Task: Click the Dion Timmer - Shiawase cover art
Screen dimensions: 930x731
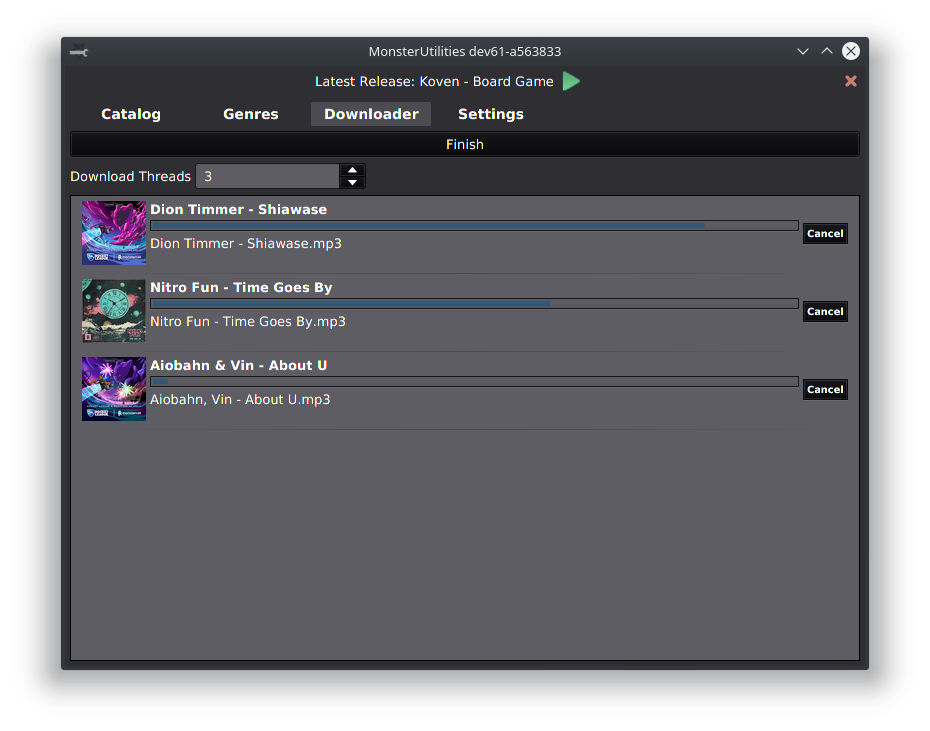Action: point(114,233)
